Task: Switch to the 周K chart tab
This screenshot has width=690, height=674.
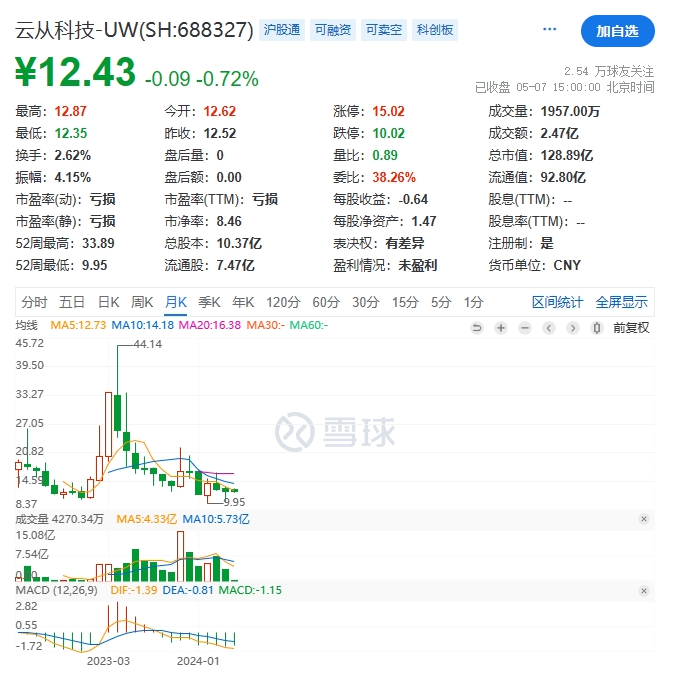Action: pos(142,302)
